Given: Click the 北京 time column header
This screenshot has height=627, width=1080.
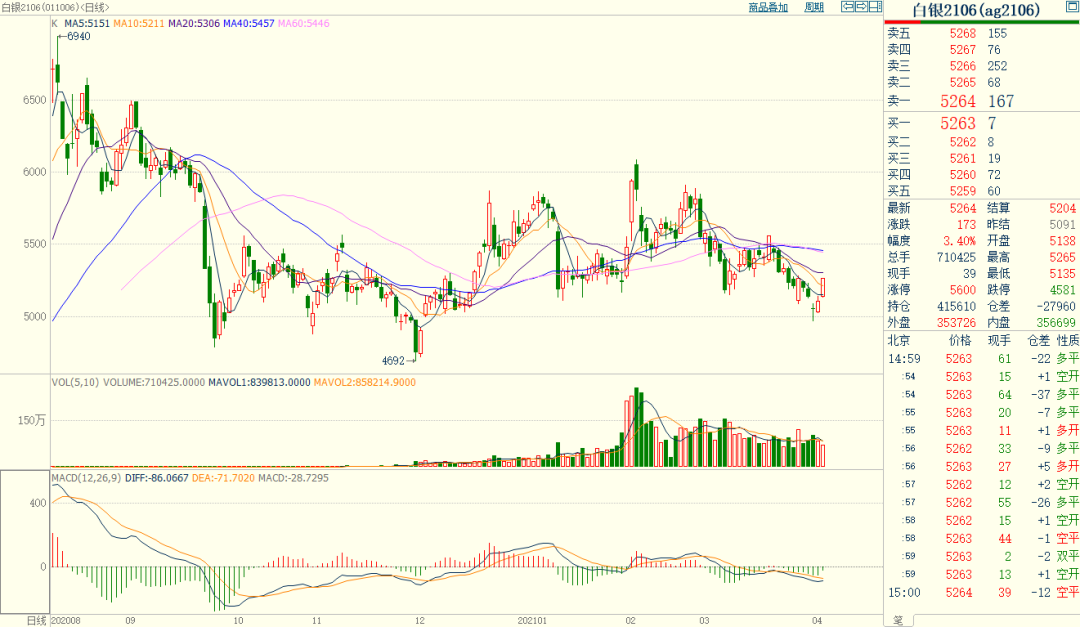Looking at the screenshot, I should 899,340.
